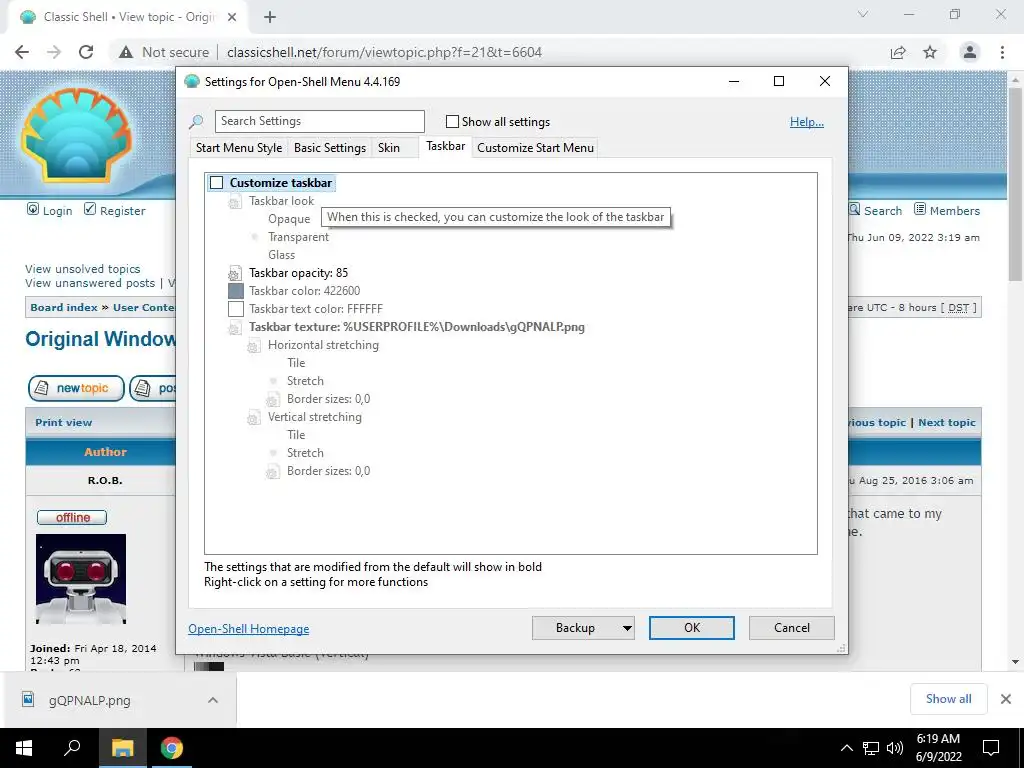The image size is (1024, 768).
Task: Select Tile under Vertical stretching
Action: point(296,434)
